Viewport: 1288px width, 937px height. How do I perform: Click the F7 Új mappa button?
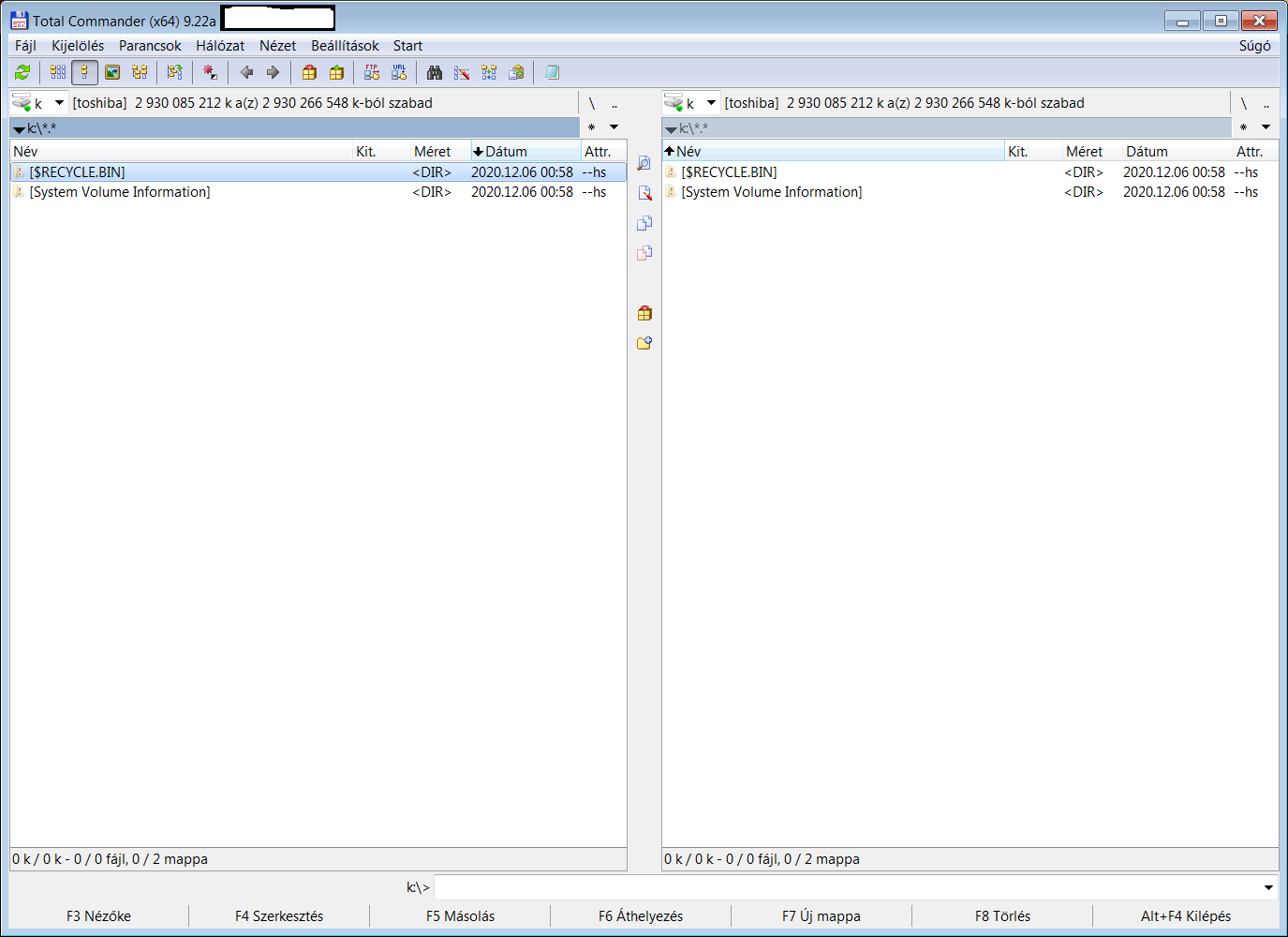[822, 916]
